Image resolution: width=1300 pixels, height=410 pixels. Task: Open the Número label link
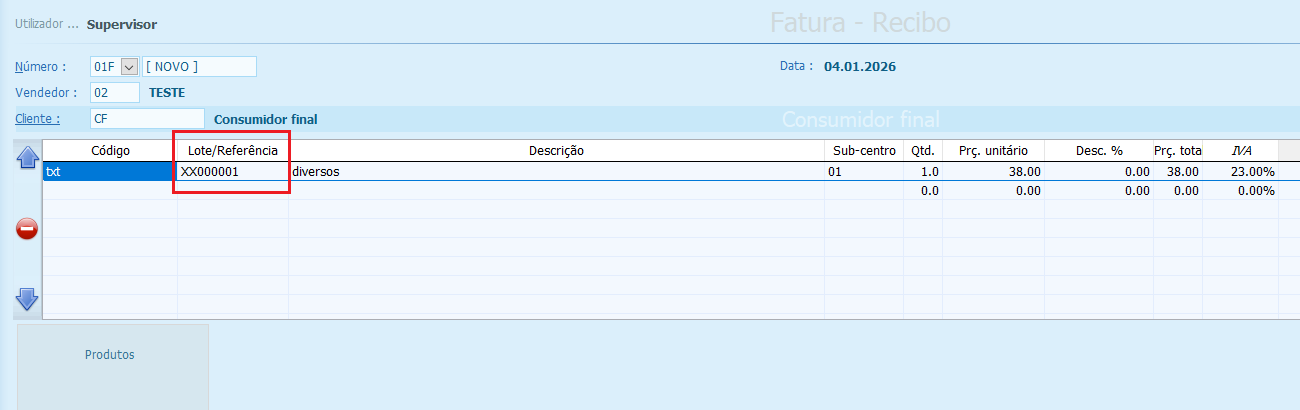(x=40, y=67)
